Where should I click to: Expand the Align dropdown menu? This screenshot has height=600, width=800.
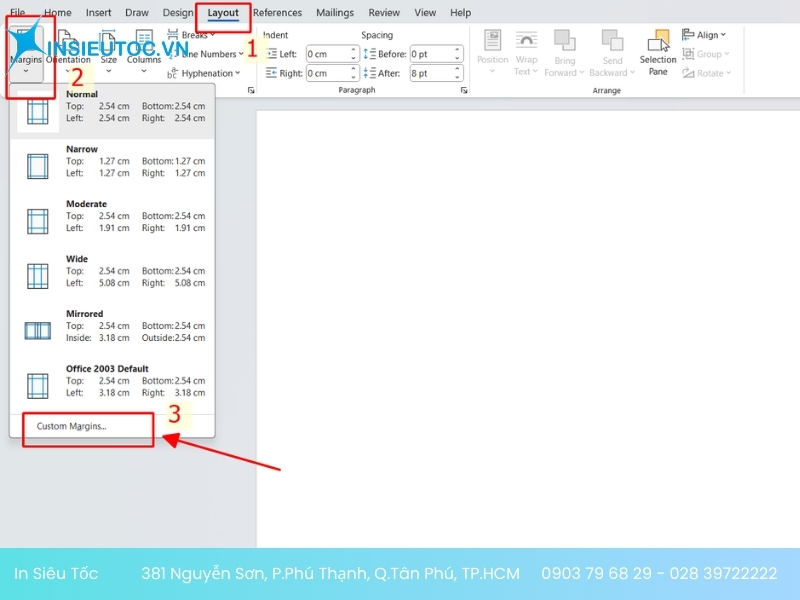click(706, 35)
